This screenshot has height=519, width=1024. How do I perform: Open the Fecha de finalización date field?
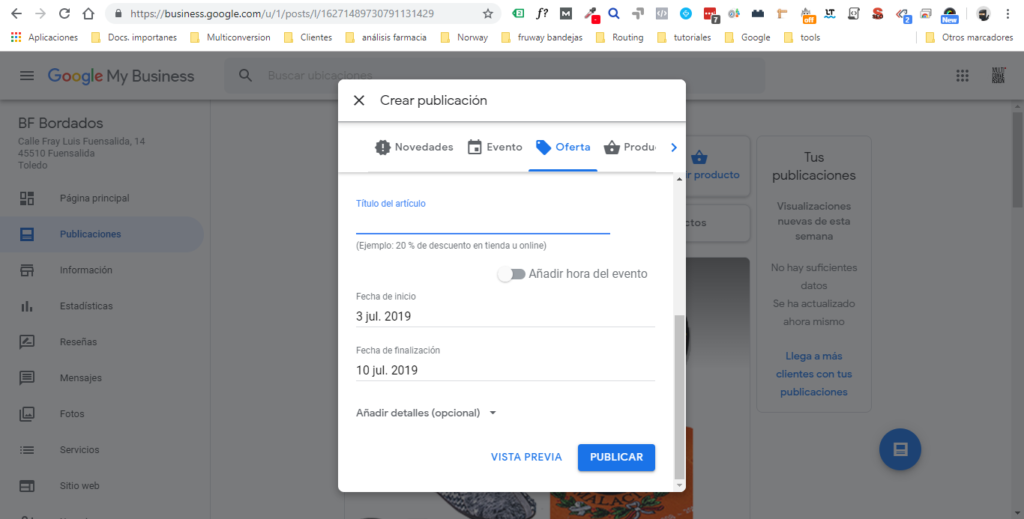point(505,370)
